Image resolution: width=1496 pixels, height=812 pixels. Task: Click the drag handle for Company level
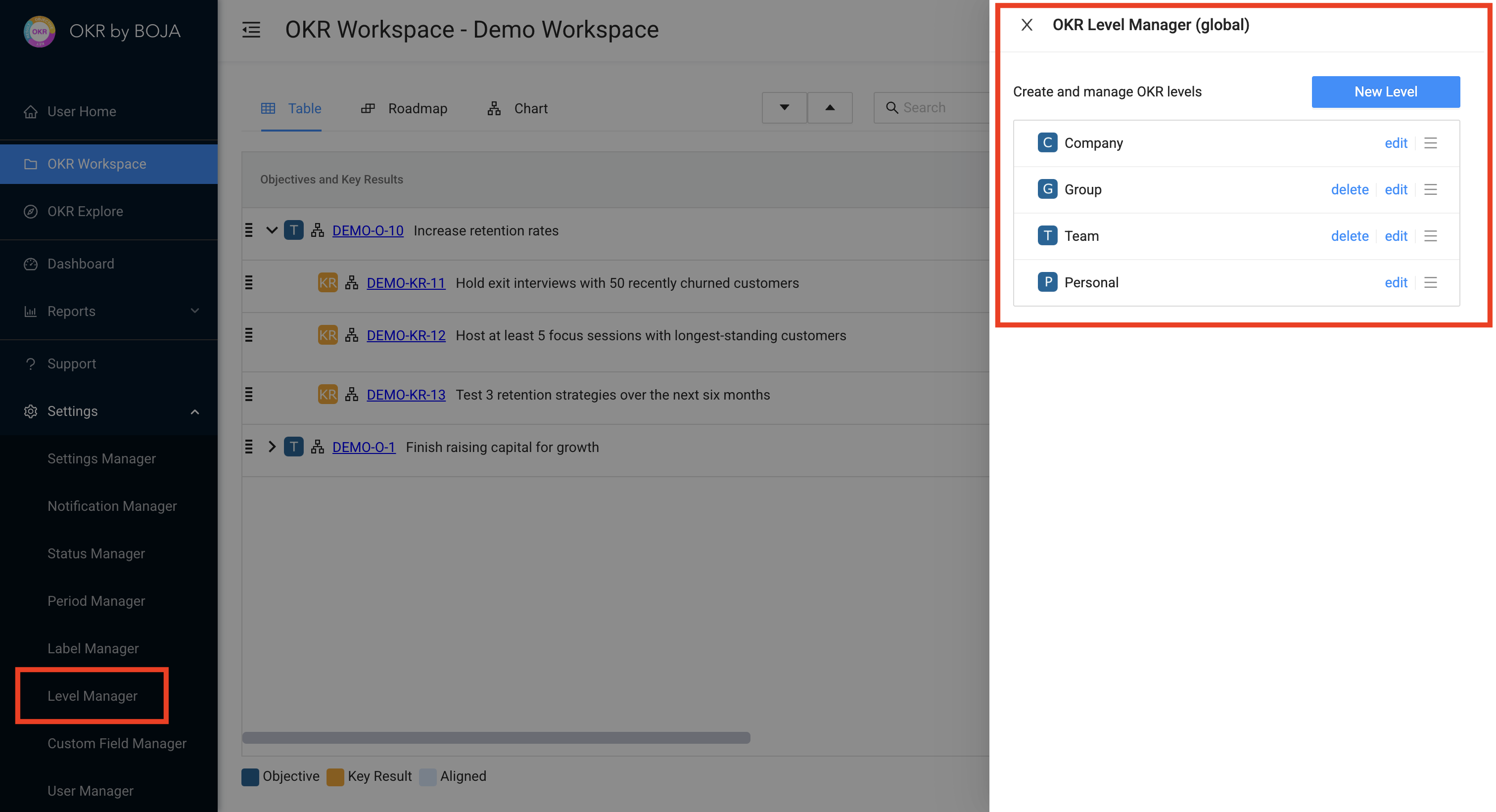click(1430, 143)
